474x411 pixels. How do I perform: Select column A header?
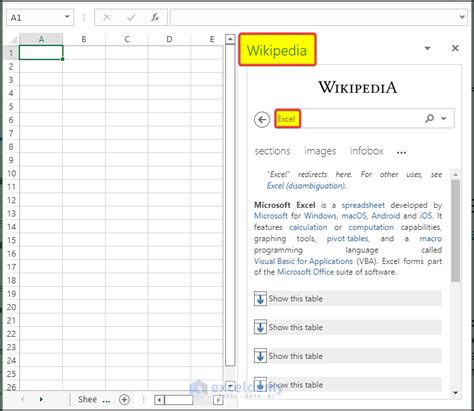41,39
